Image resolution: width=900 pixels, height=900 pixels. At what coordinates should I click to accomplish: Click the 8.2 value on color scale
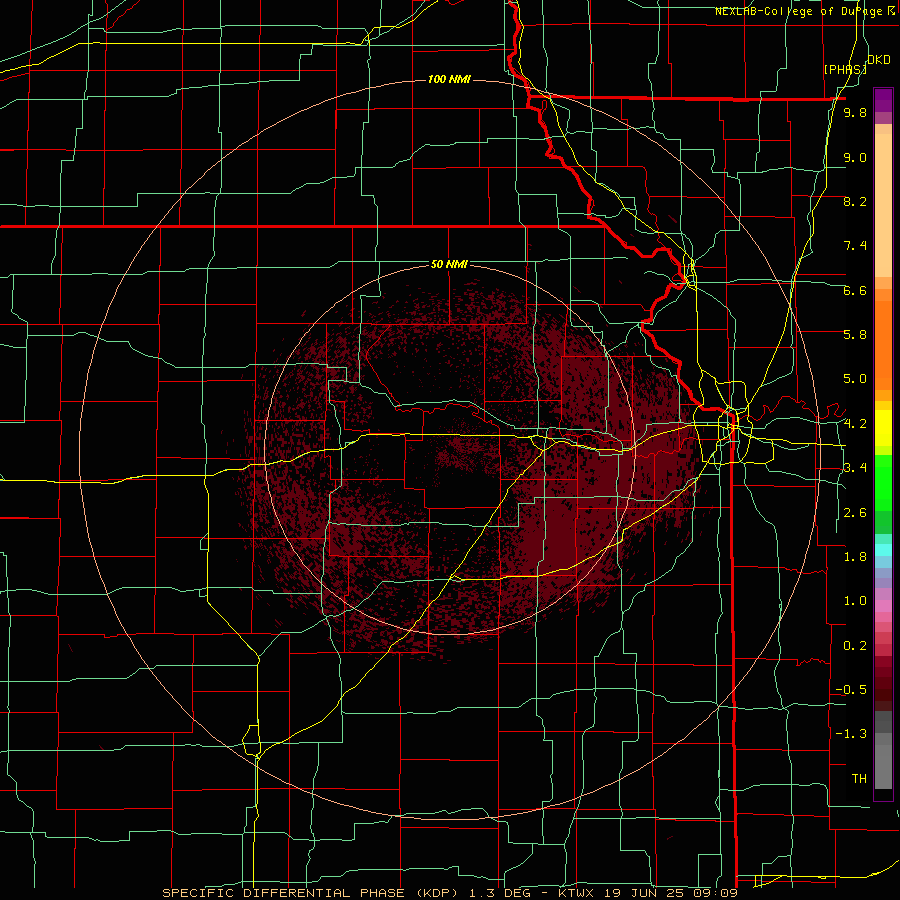click(855, 201)
